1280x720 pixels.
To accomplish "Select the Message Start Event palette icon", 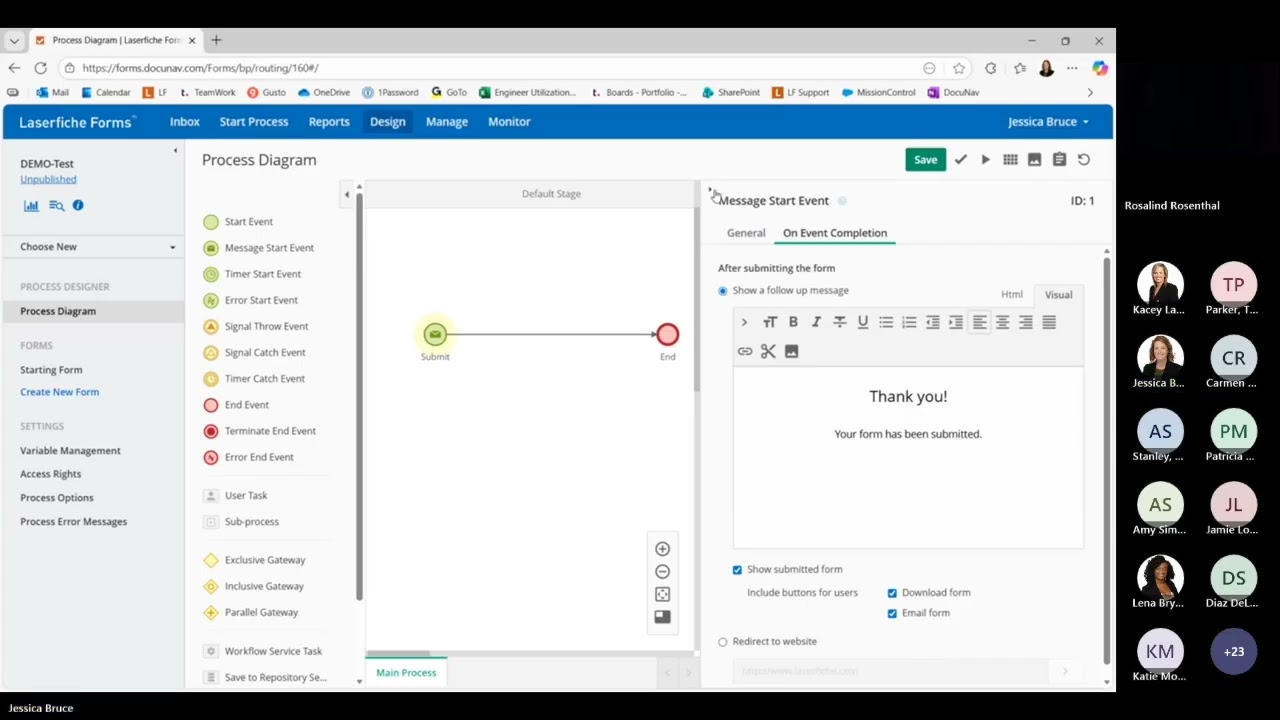I will point(210,248).
